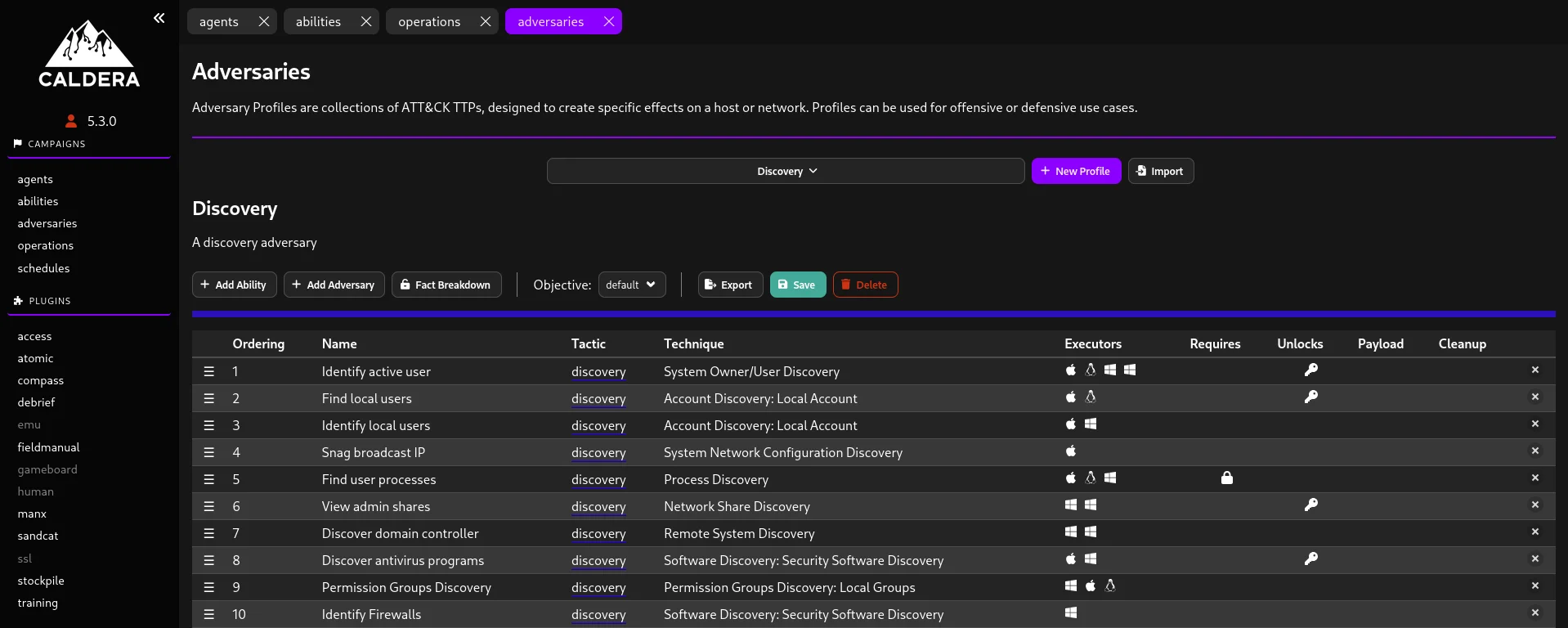Viewport: 1568px width, 628px height.
Task: Close the operations tab
Action: pyautogui.click(x=485, y=22)
